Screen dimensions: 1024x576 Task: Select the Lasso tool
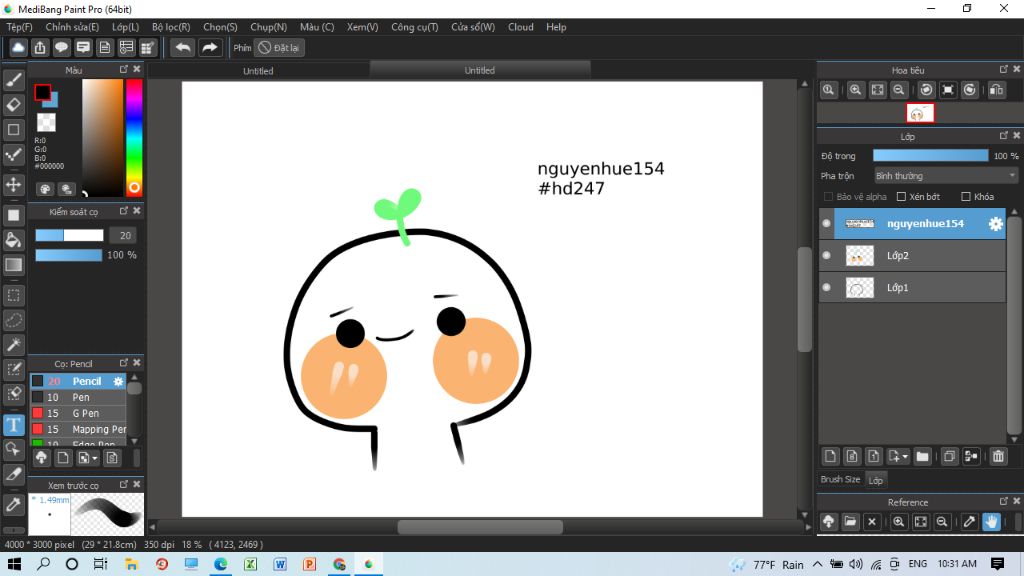pyautogui.click(x=14, y=320)
